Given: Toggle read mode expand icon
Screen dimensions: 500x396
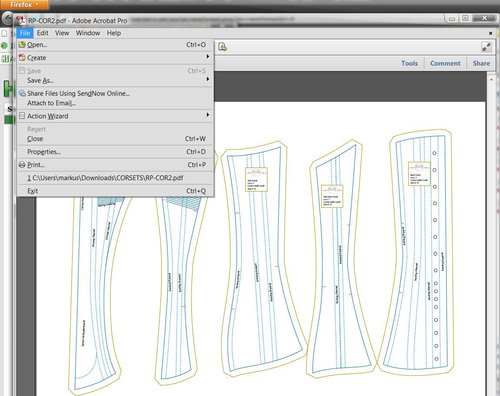Looking at the screenshot, I should (x=486, y=47).
